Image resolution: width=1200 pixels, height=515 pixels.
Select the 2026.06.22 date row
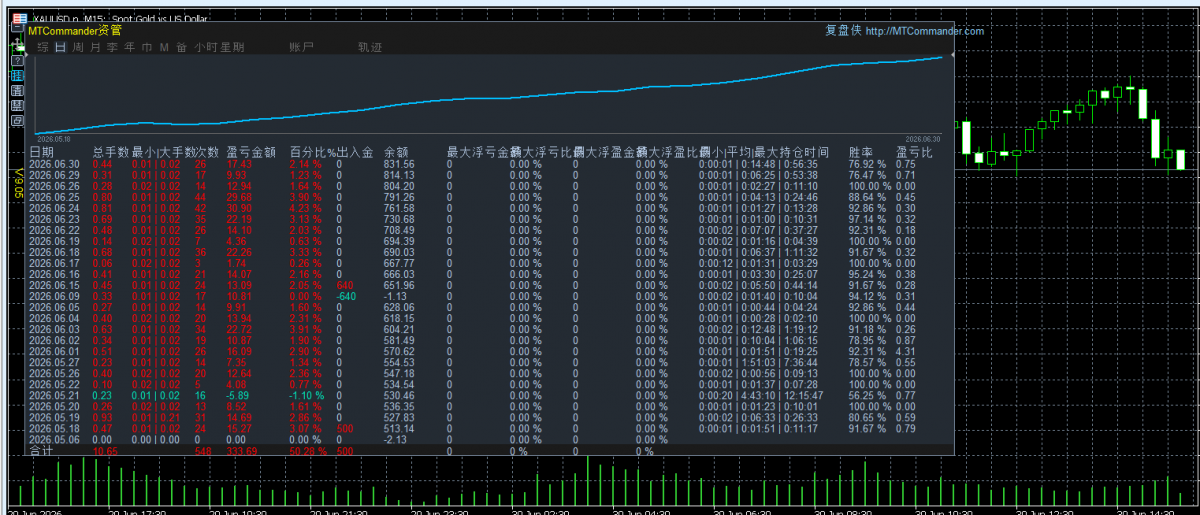[54, 230]
